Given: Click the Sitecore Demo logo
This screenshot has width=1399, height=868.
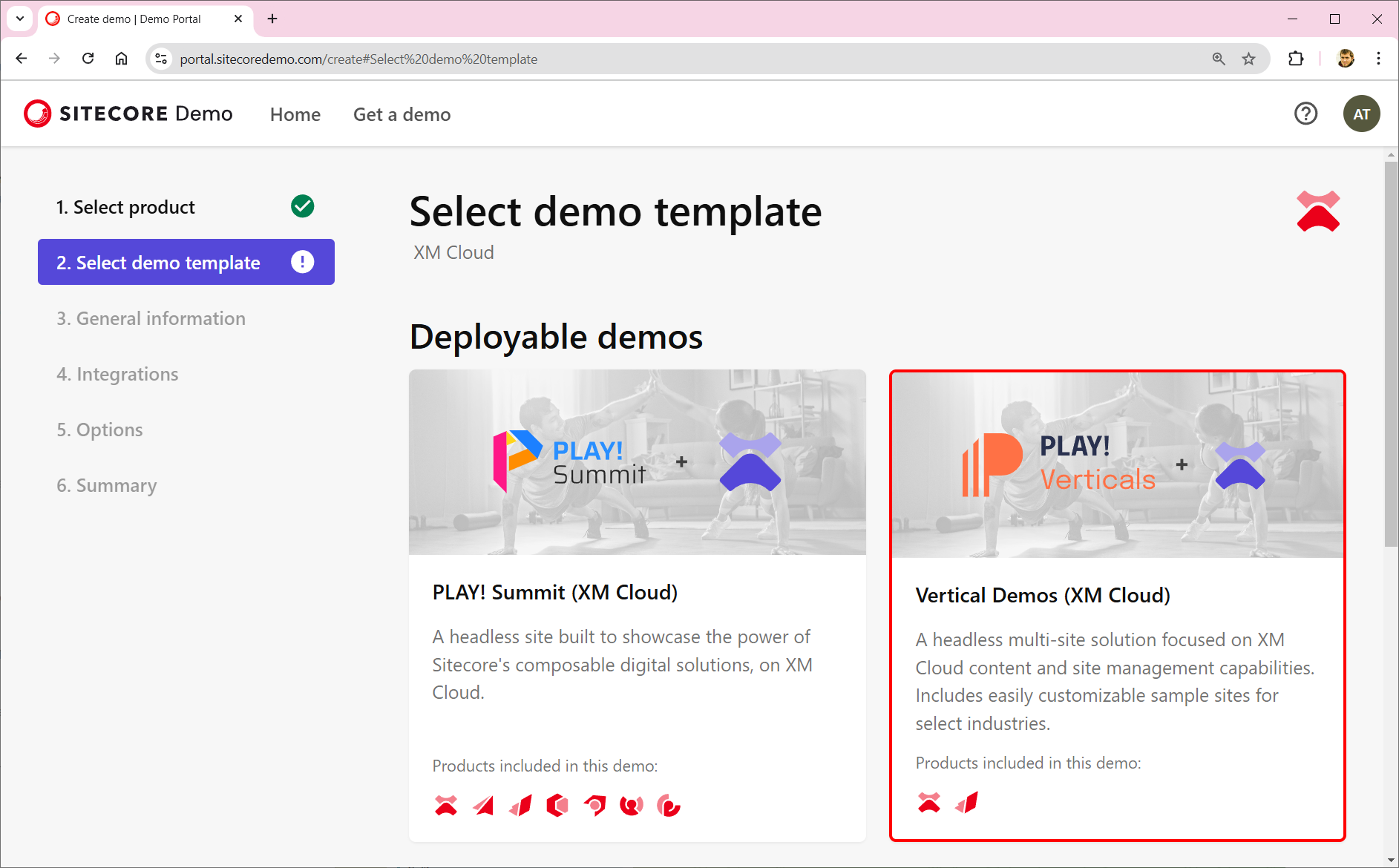Looking at the screenshot, I should (128, 113).
